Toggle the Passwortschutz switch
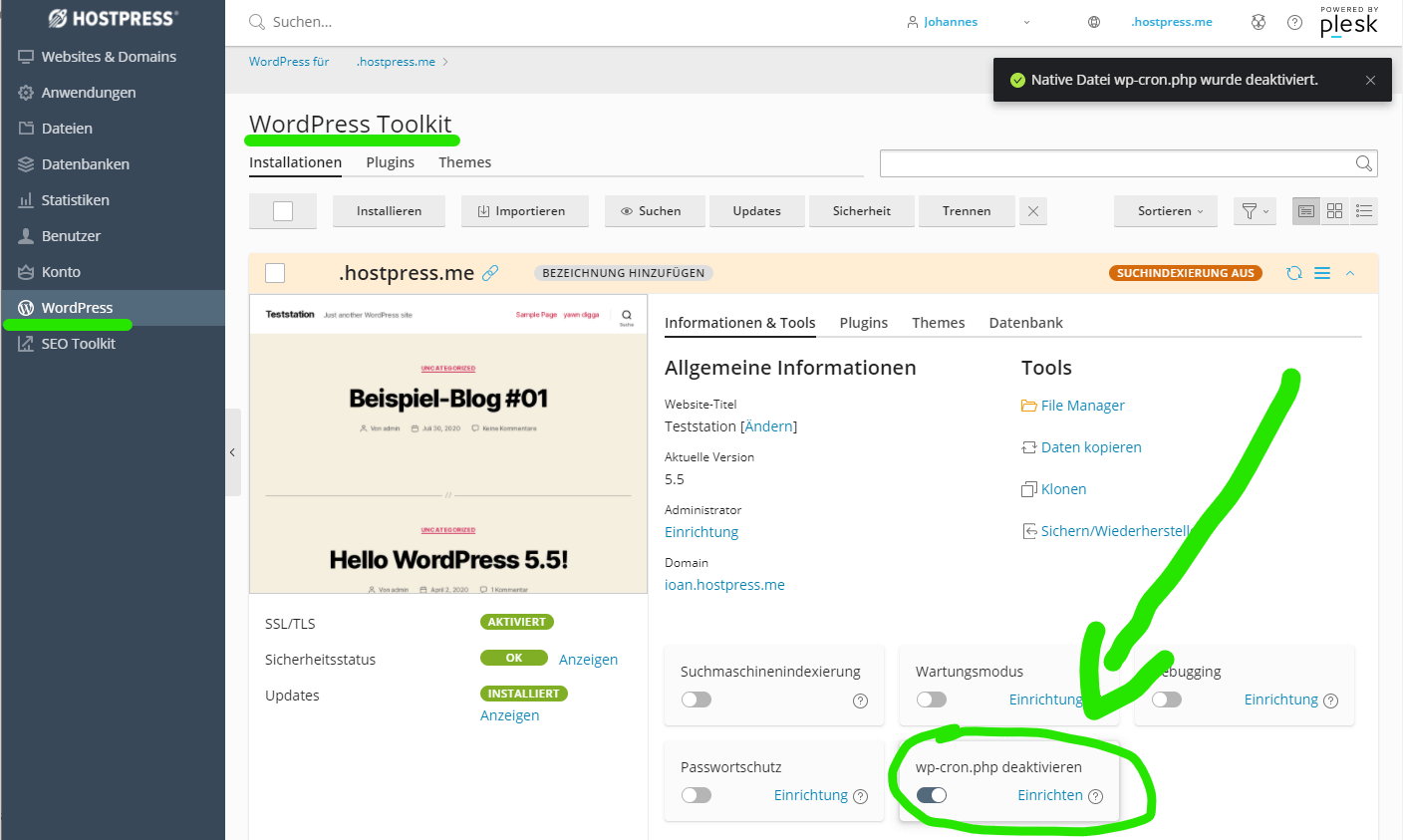The width and height of the screenshot is (1403, 840). pyautogui.click(x=697, y=795)
